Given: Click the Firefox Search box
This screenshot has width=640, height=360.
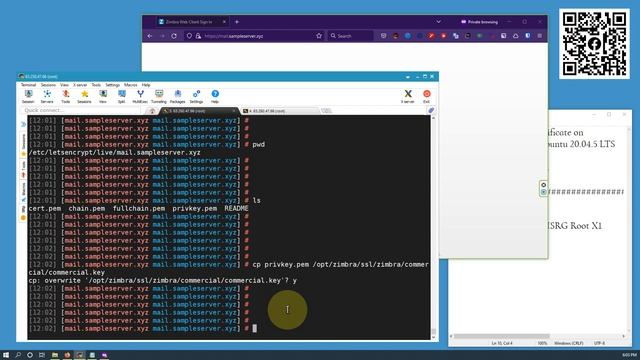Looking at the screenshot, I should point(351,36).
